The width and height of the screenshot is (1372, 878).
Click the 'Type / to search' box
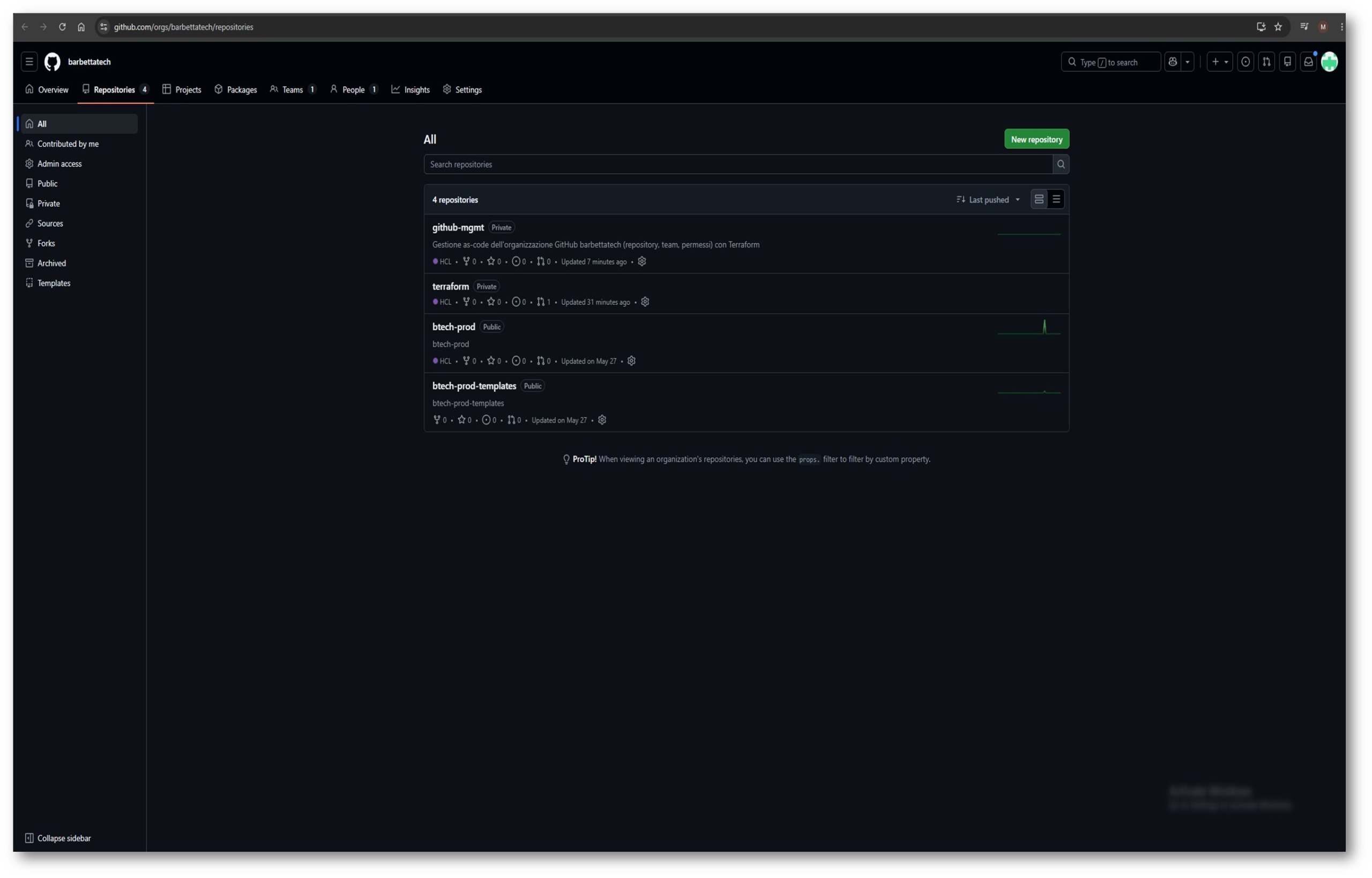click(1110, 62)
